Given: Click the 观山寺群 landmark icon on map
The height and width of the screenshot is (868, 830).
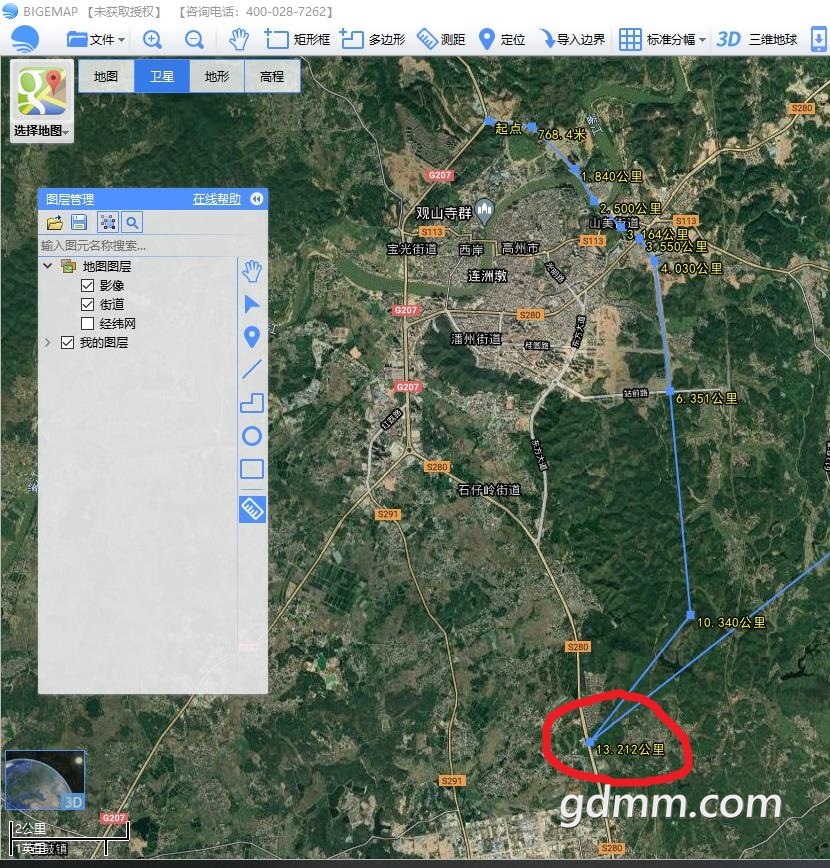Looking at the screenshot, I should [484, 211].
